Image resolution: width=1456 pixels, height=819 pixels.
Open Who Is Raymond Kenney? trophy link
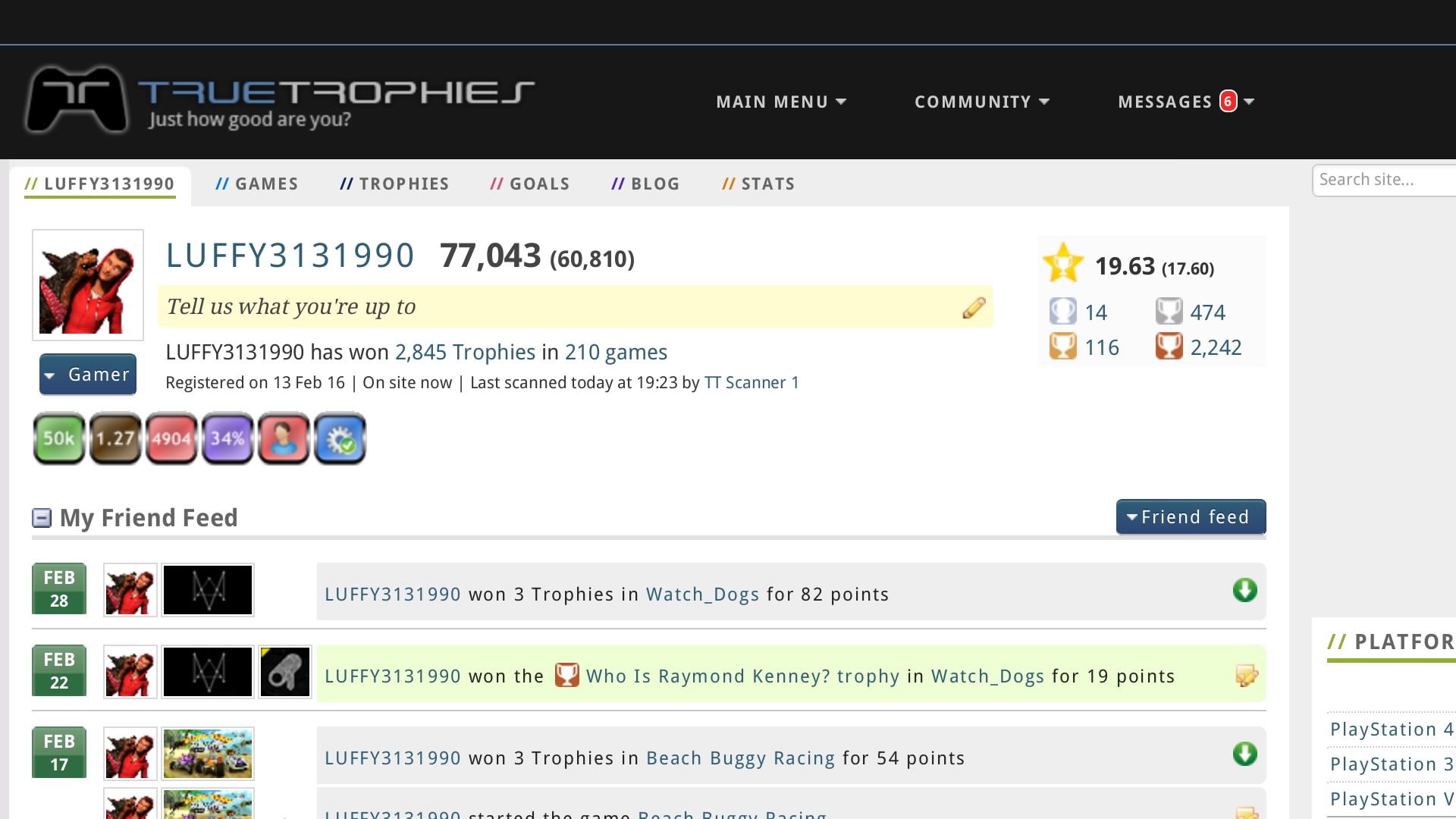[742, 676]
